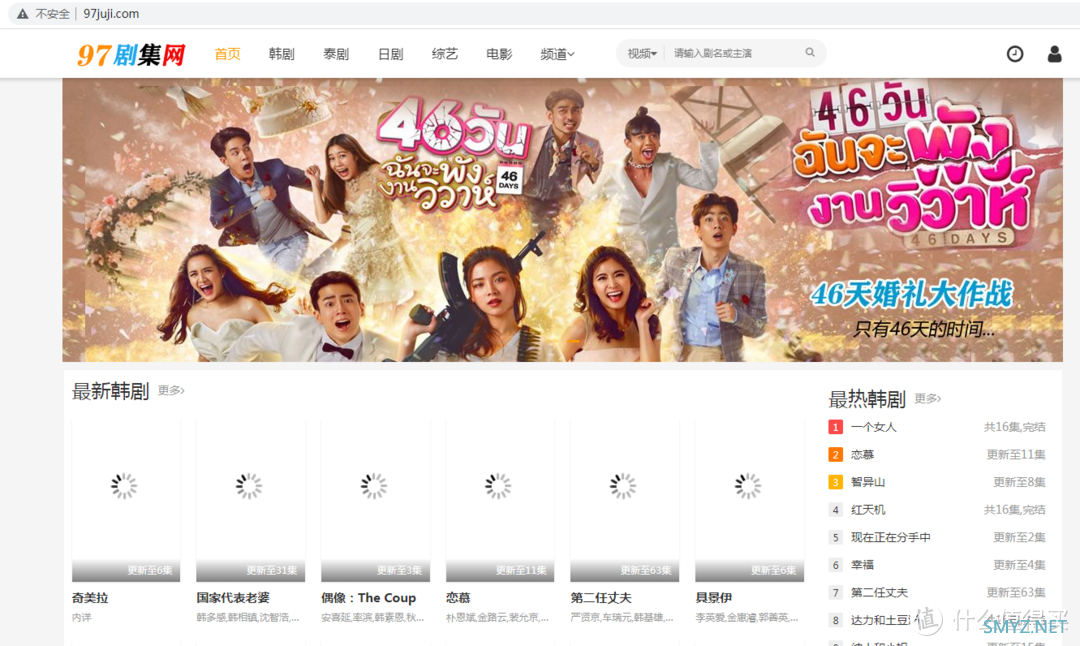The image size is (1080, 646).
Task: Open the 视频 search type dropdown
Action: (642, 53)
